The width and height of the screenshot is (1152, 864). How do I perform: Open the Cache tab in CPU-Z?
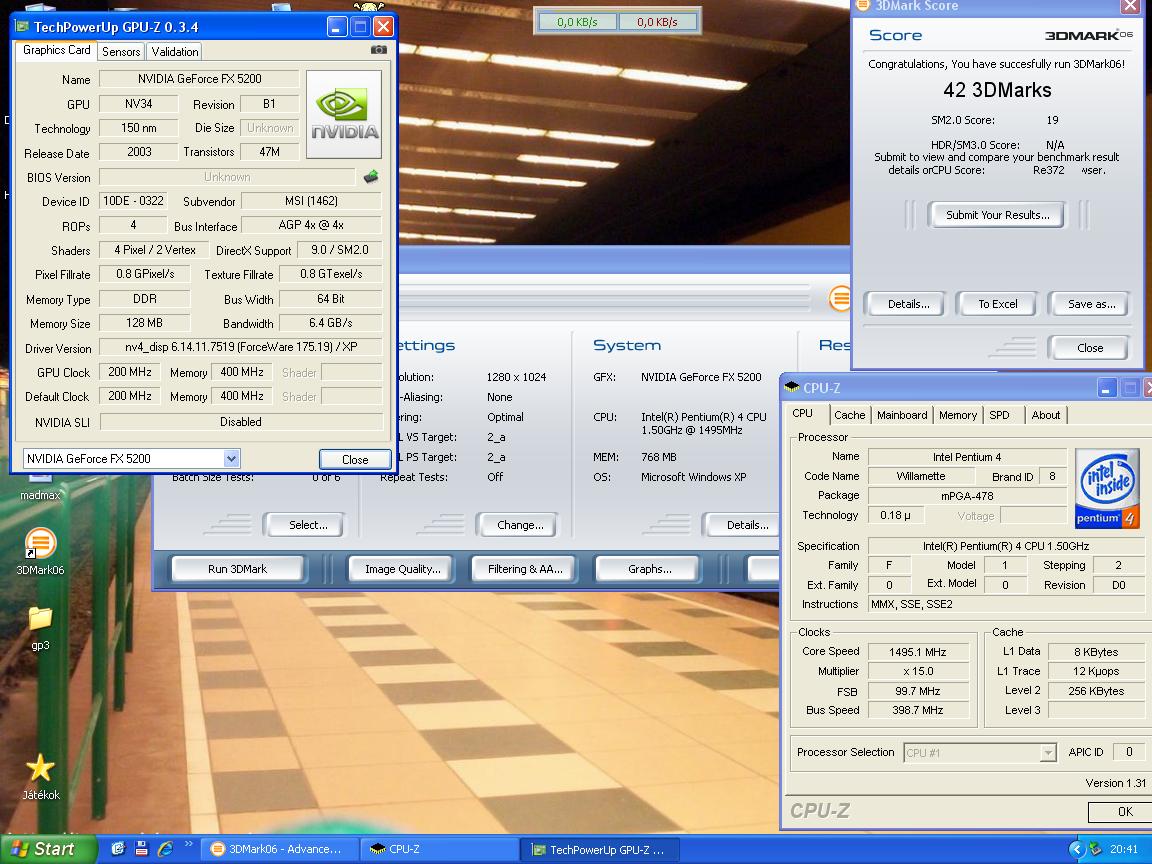pos(849,415)
